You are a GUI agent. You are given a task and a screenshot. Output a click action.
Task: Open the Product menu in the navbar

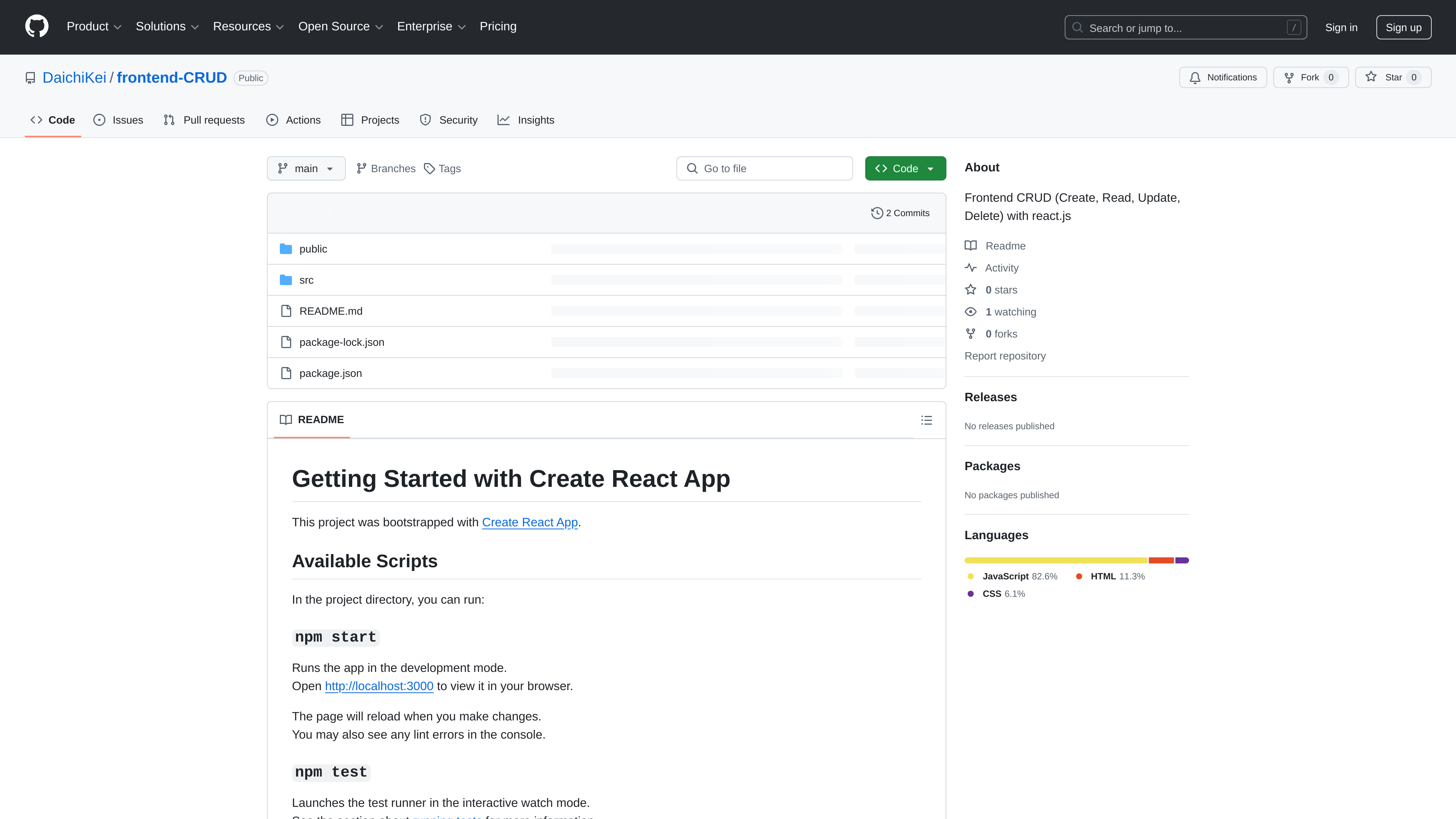click(x=94, y=26)
